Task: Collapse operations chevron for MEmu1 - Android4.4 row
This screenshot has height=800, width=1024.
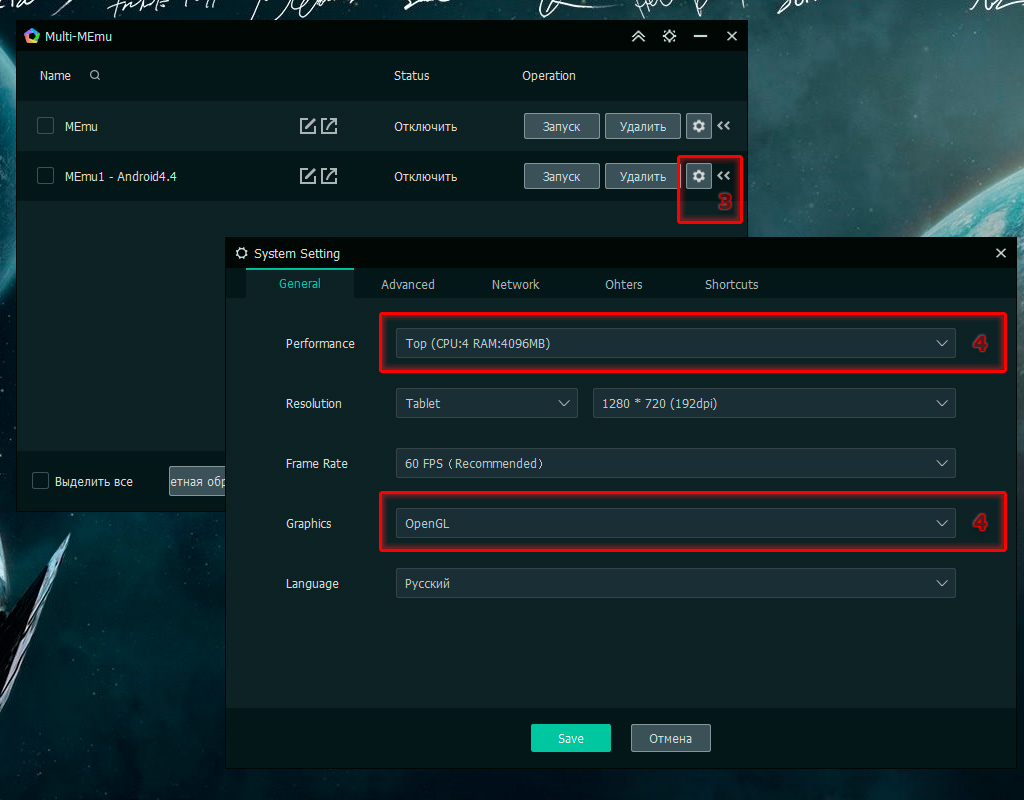Action: tap(724, 175)
